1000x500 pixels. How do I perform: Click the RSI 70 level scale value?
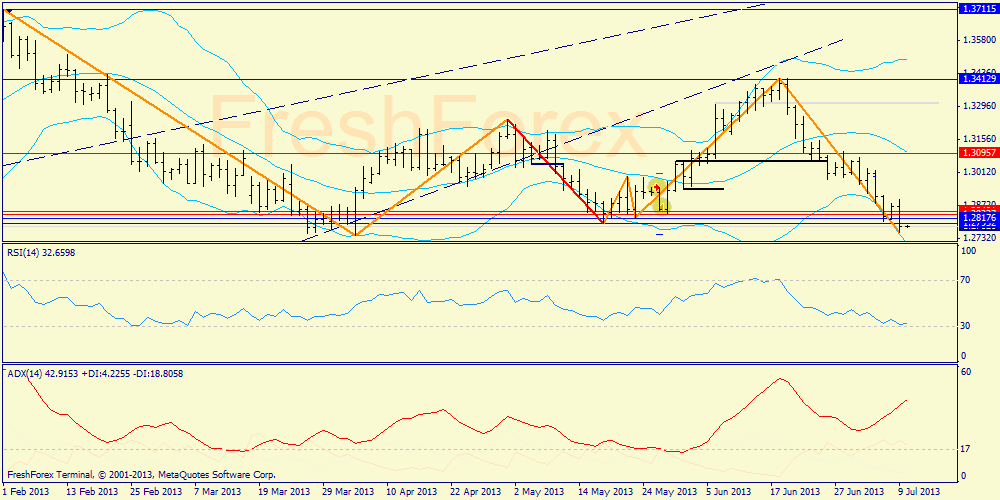(966, 283)
